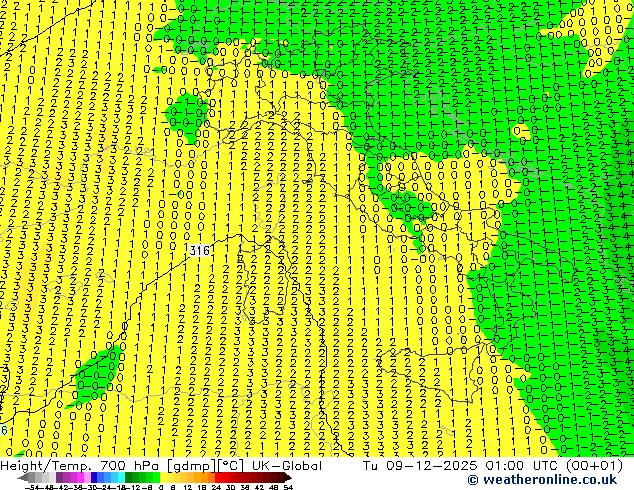Click the (00+01) forecast offset text
634x490 pixels.
point(594,466)
